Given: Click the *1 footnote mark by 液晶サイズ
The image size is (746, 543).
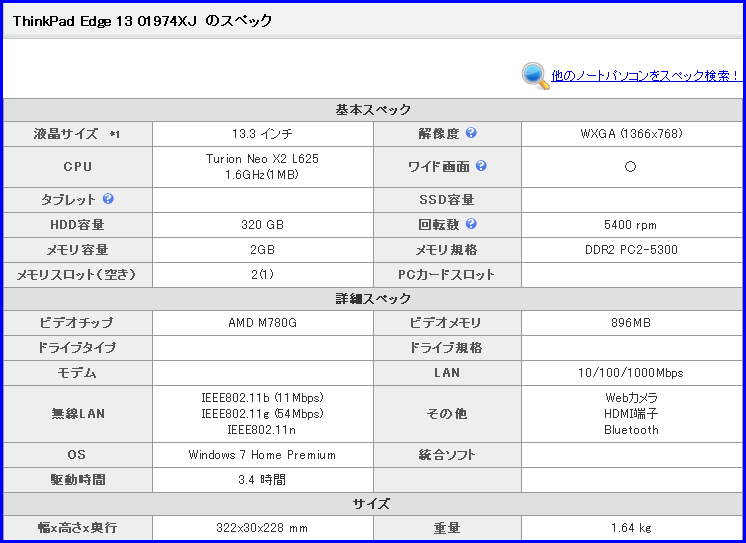Looking at the screenshot, I should 115,134.
